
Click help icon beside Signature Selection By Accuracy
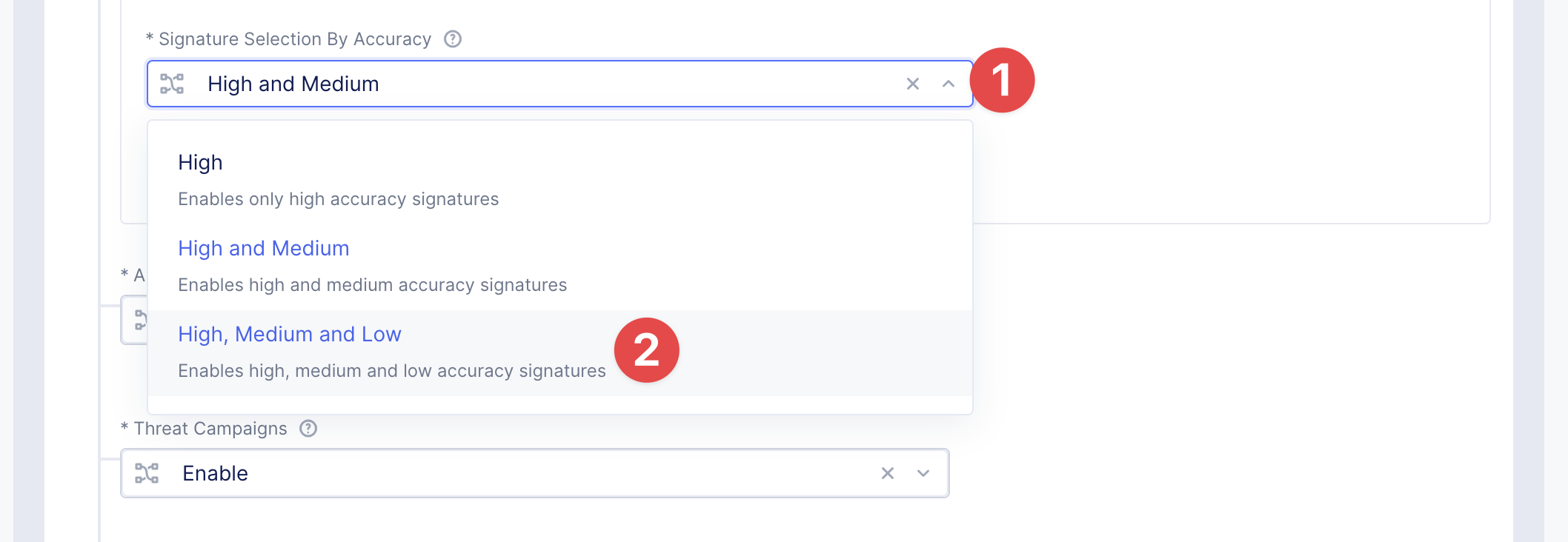453,39
